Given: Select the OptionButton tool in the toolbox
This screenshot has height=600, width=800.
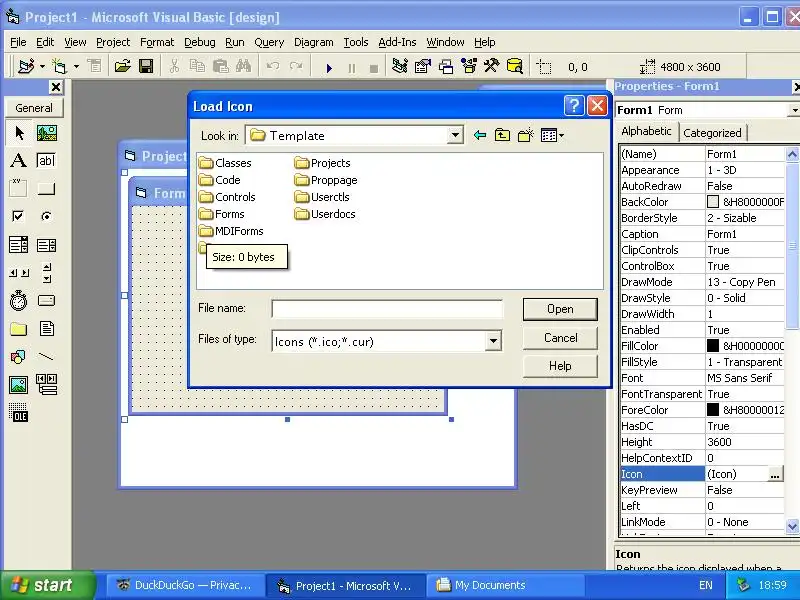Looking at the screenshot, I should 46,216.
